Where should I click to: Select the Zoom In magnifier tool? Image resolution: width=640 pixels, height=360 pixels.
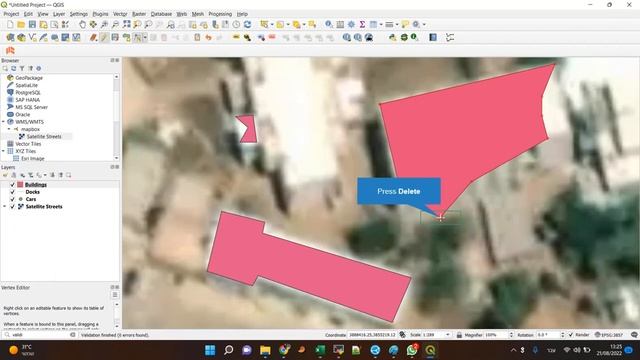pyautogui.click(x=104, y=24)
